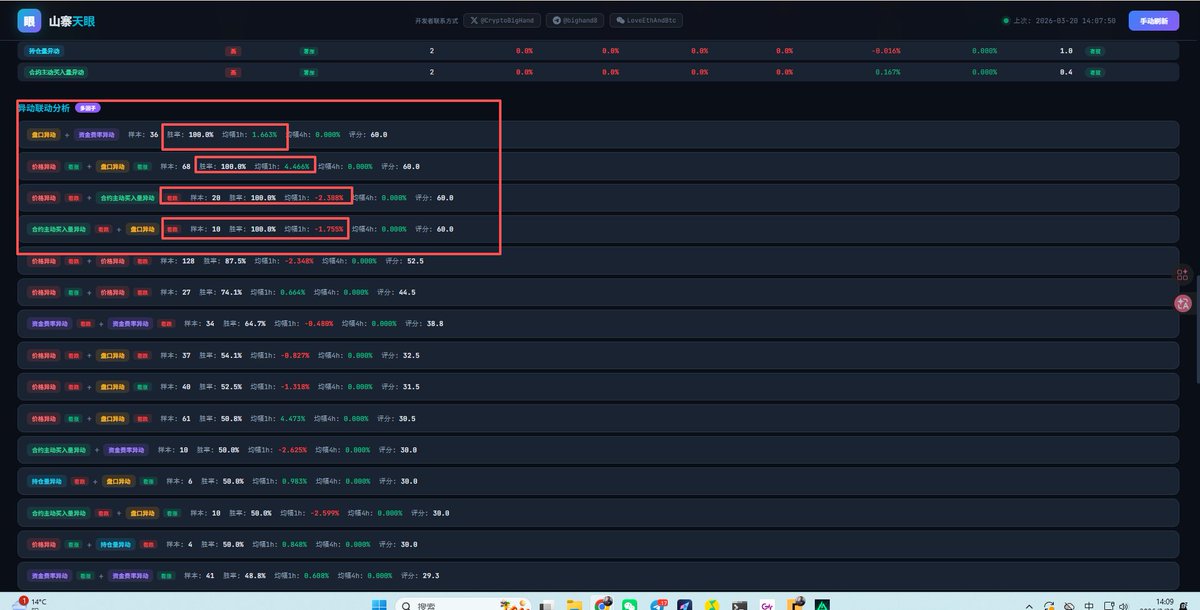Screen dimensions: 1200x610
Task: Open the @bighand8 Telegram contact link
Action: coord(575,20)
